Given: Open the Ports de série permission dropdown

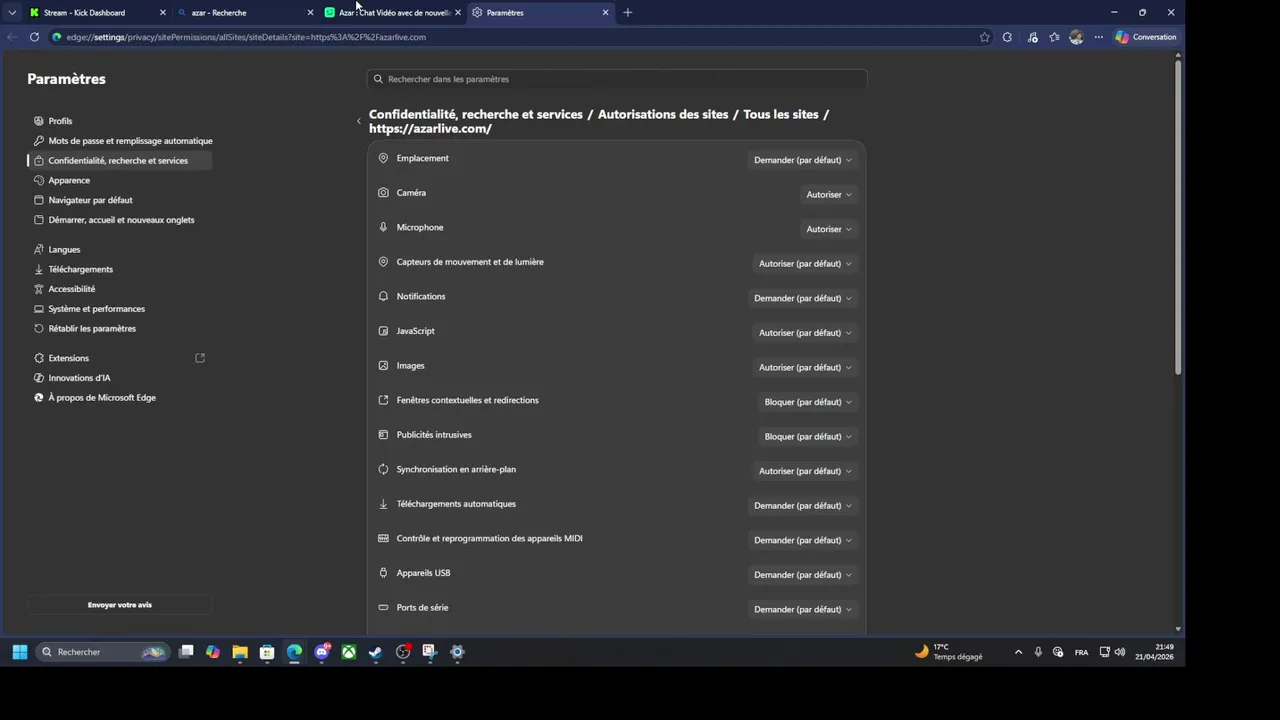Looking at the screenshot, I should tap(803, 609).
